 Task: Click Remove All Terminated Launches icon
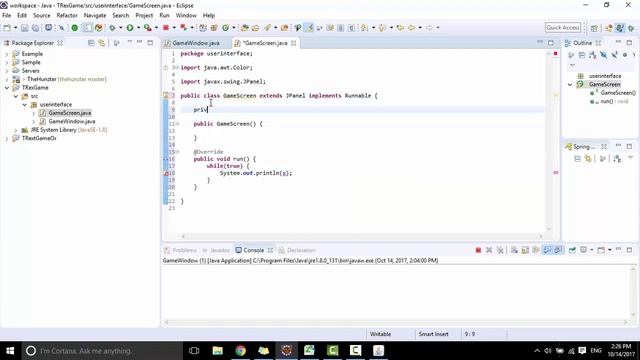[500, 250]
